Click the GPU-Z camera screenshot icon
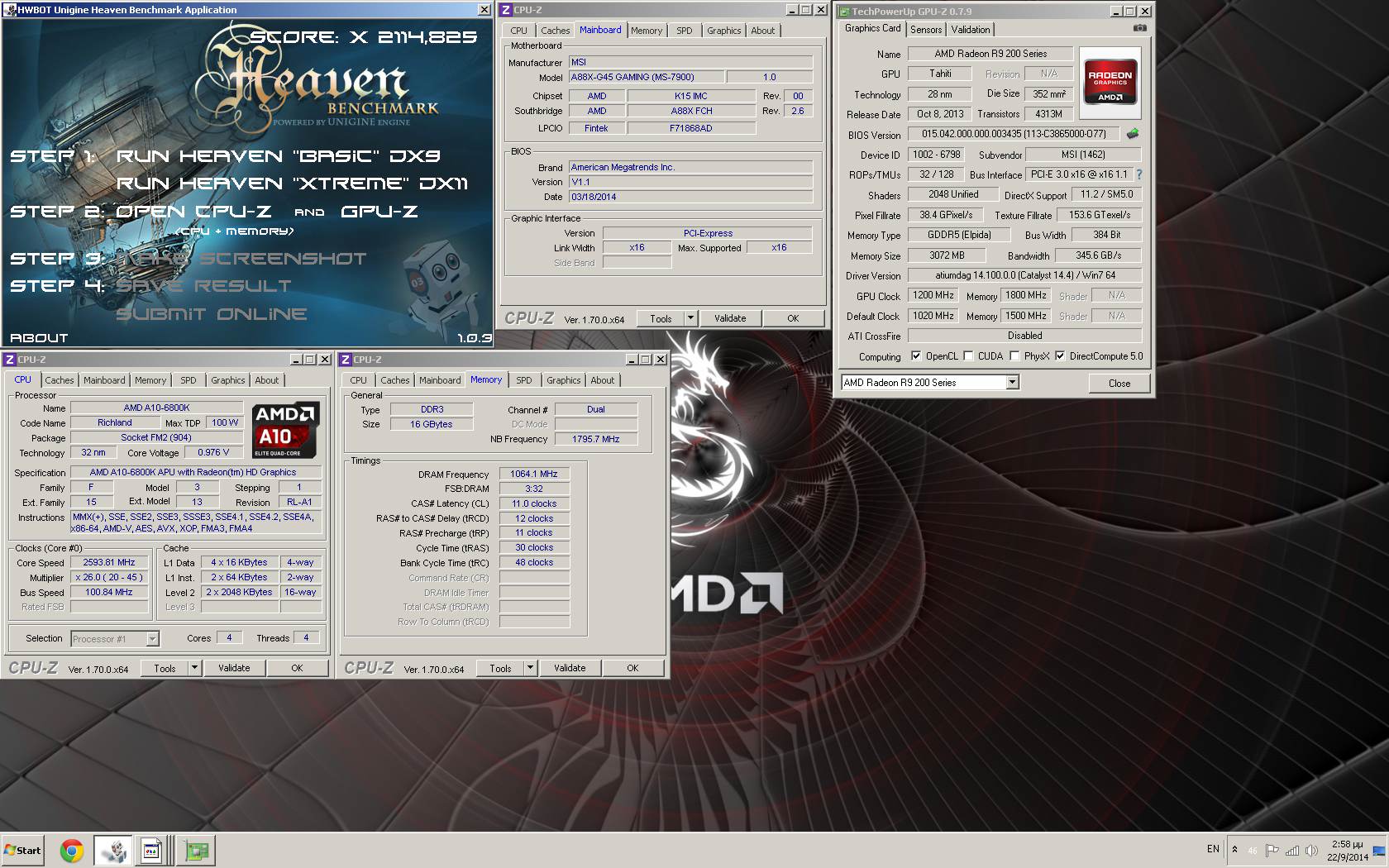 click(x=1139, y=28)
